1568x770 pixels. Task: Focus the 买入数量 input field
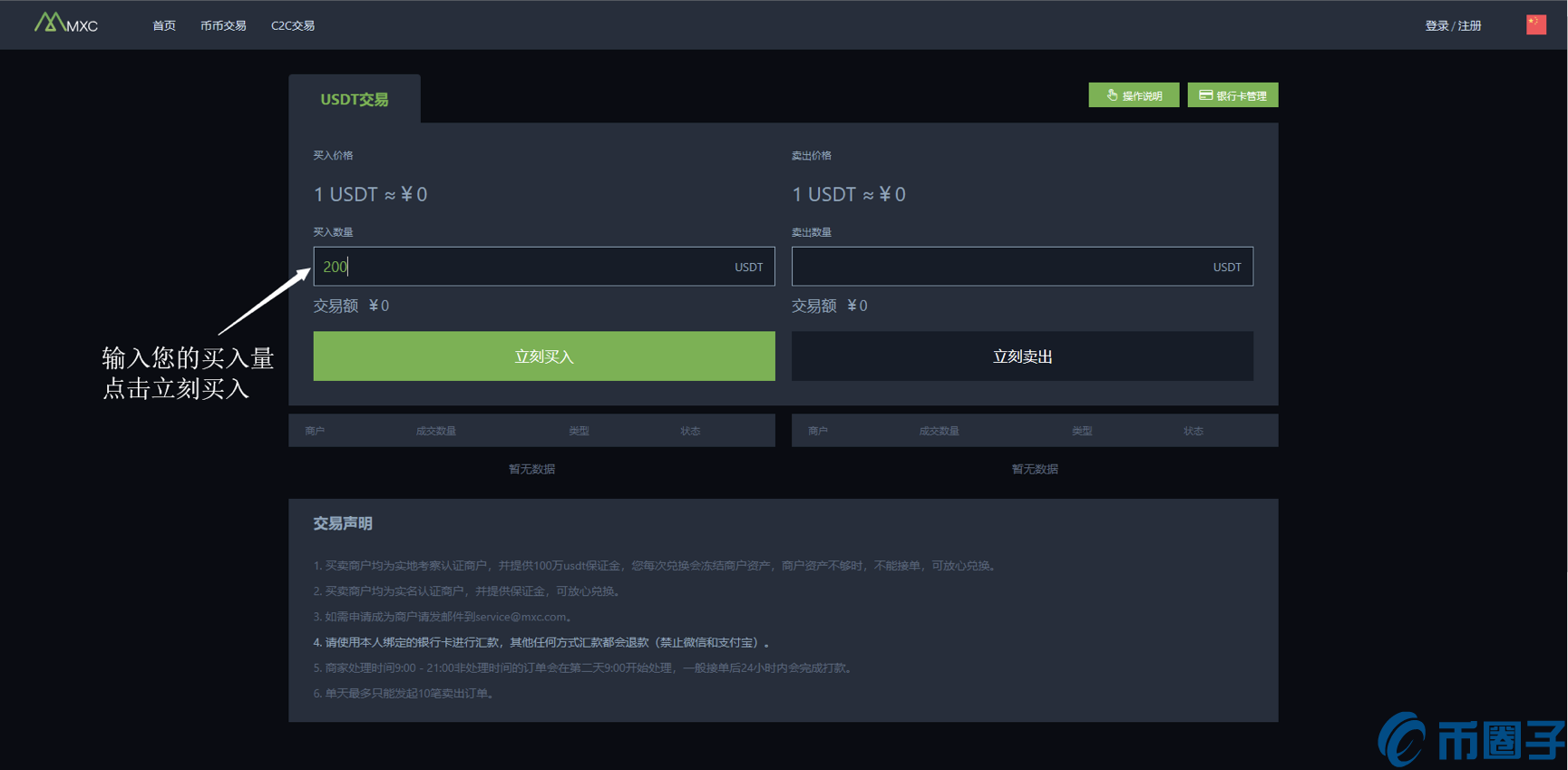point(526,267)
